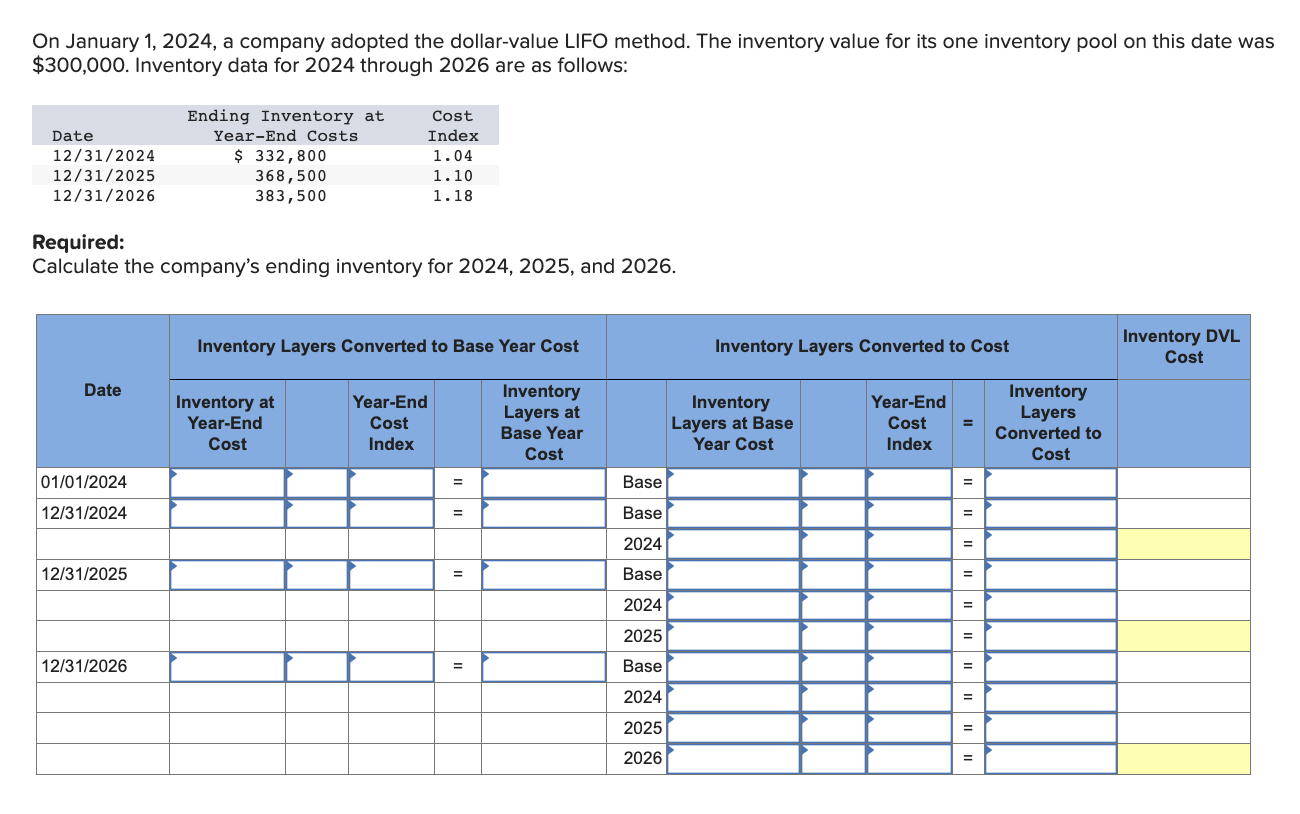The height and width of the screenshot is (814, 1300).
Task: Click 2024 layer base year cost field under worksheet 12/31/2026
Action: pyautogui.click(x=733, y=697)
